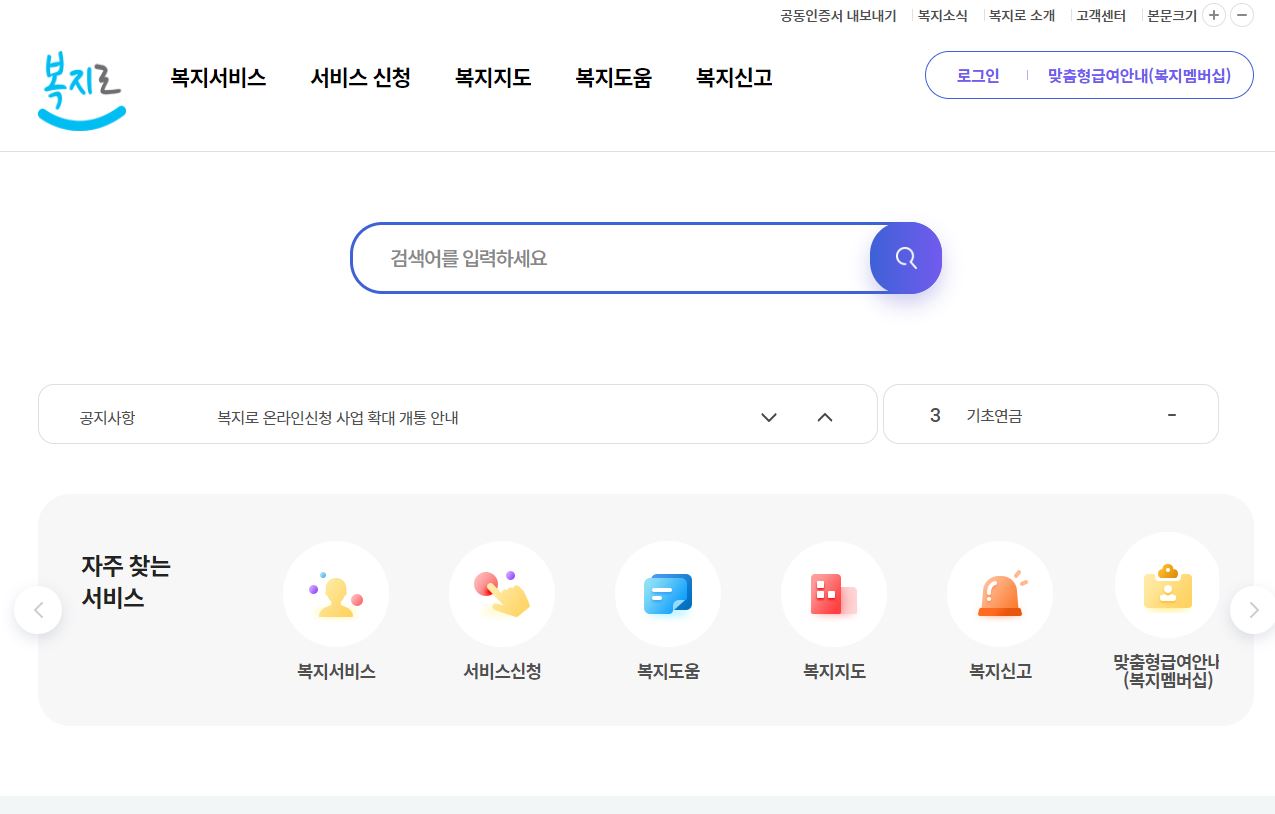Viewport: 1275px width, 814px height.
Task: Open the 서비스신청 shortcut icon
Action: 502,594
